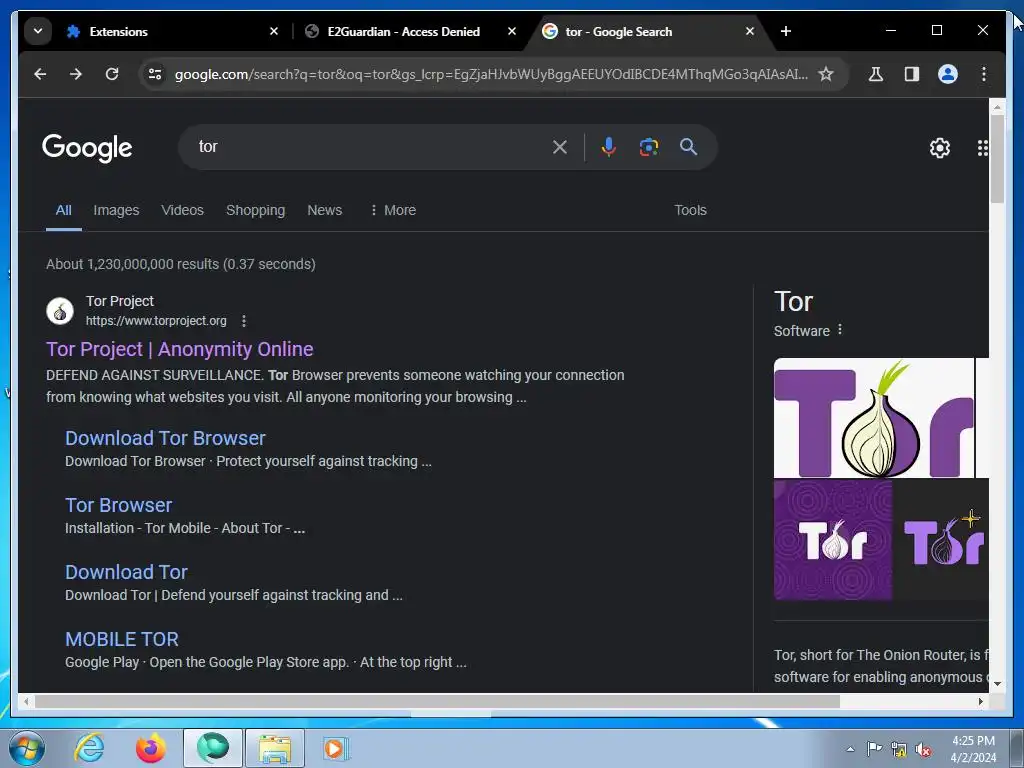This screenshot has height=768, width=1024.
Task: Close the Extensions tab
Action: pyautogui.click(x=274, y=31)
